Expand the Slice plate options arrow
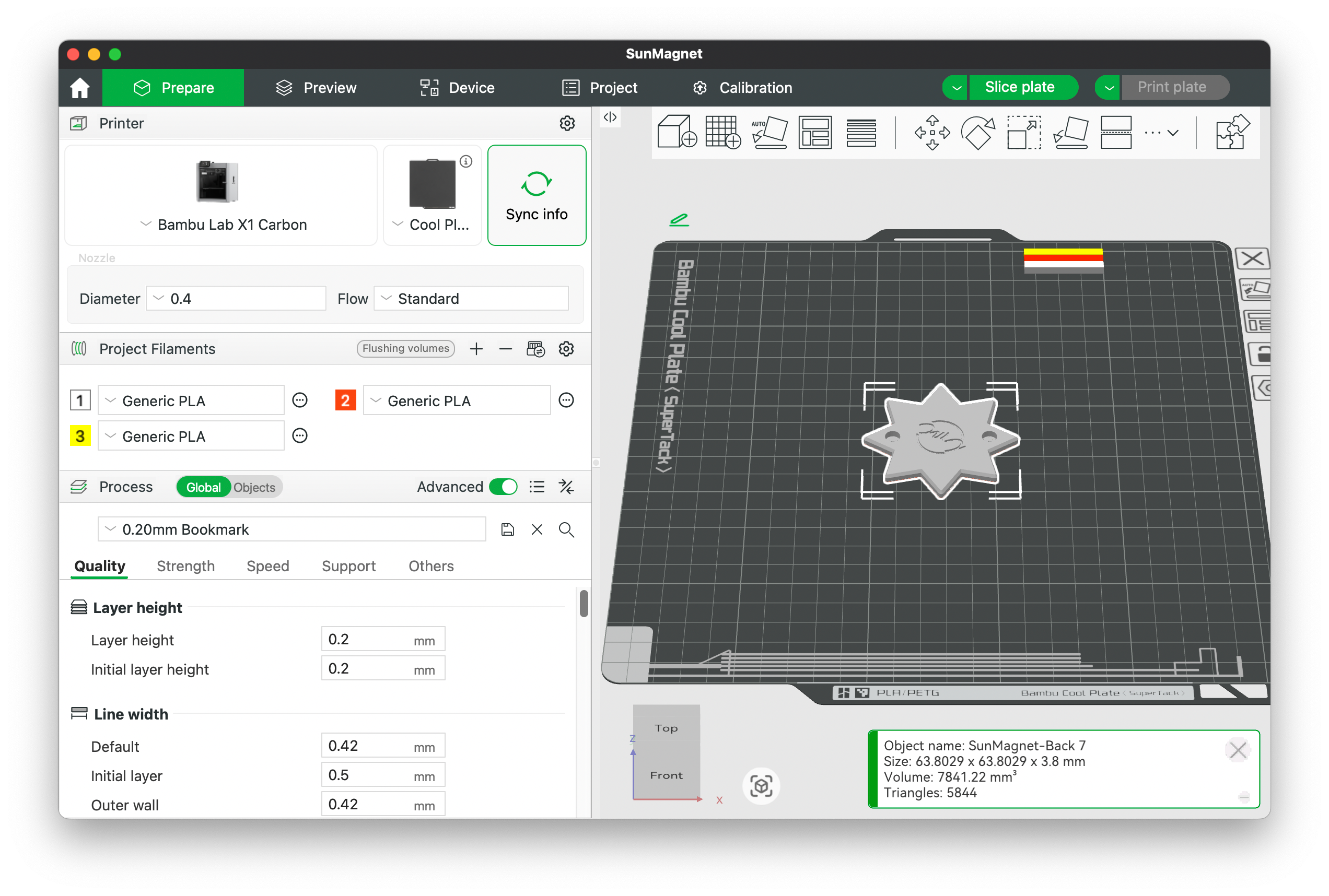1329x896 pixels. tap(955, 87)
